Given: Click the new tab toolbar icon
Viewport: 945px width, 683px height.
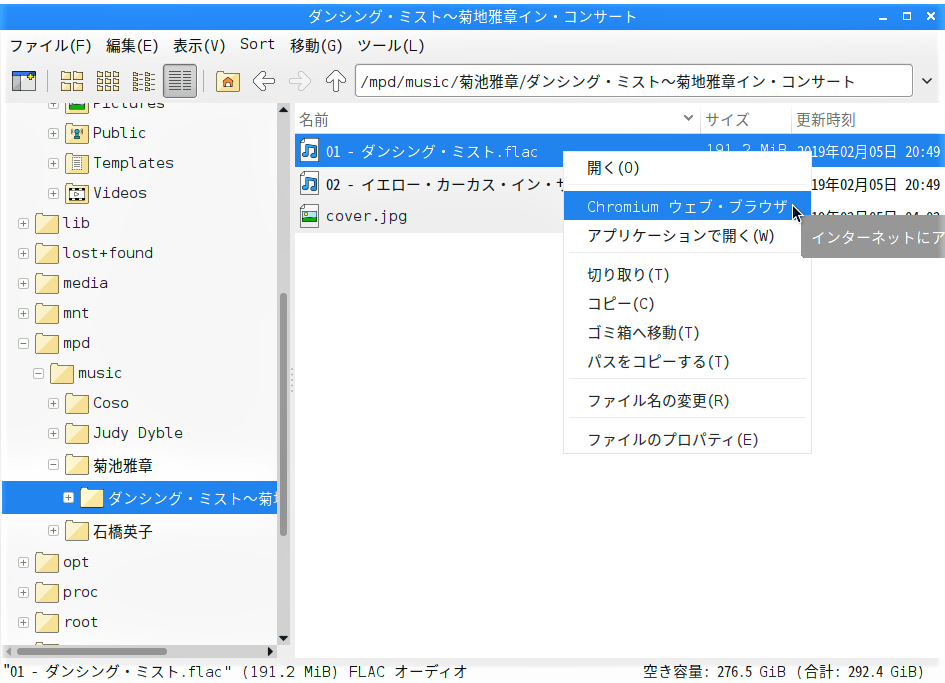Looking at the screenshot, I should click(23, 82).
